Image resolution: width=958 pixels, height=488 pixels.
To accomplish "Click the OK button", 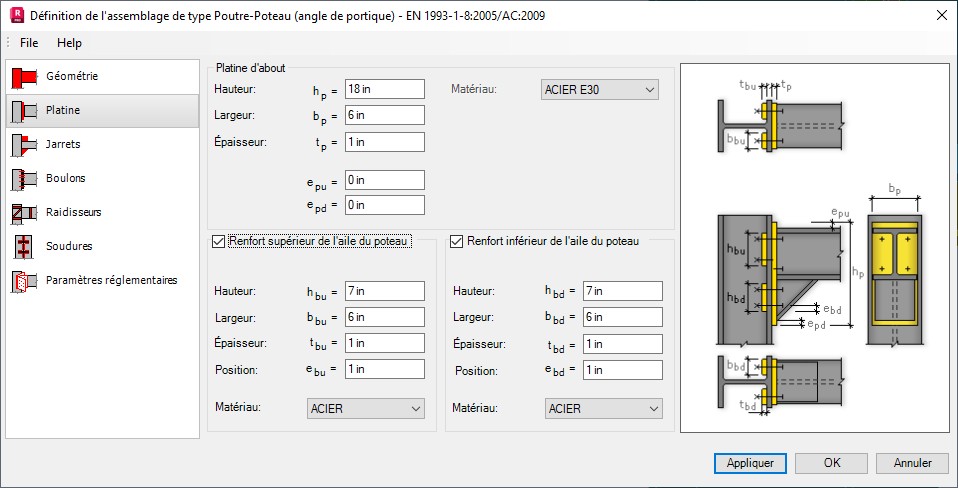I will 831,463.
